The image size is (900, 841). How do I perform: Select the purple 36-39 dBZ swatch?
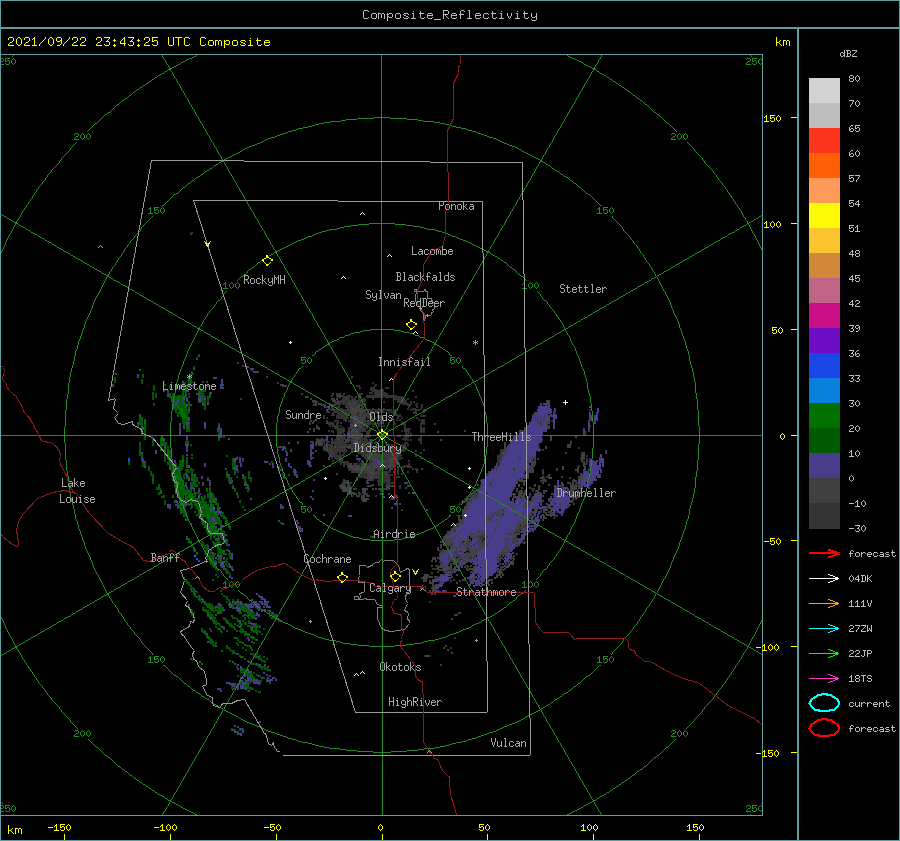824,341
